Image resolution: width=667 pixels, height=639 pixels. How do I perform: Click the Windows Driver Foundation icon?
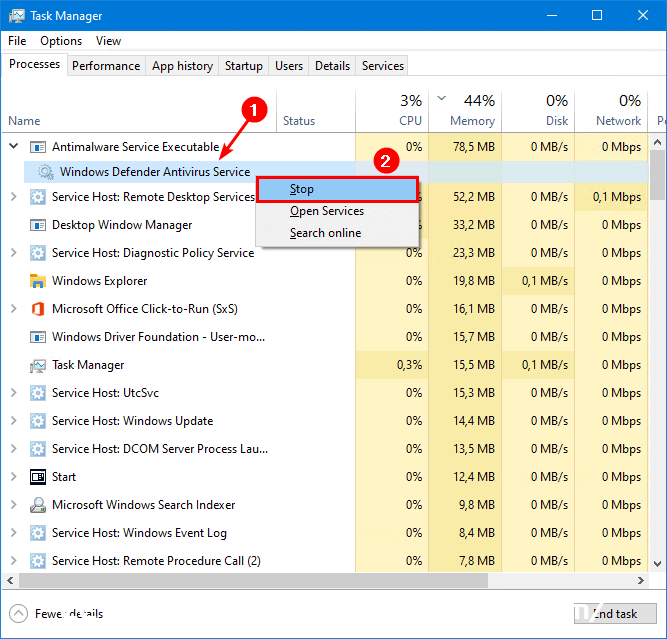pyautogui.click(x=38, y=337)
